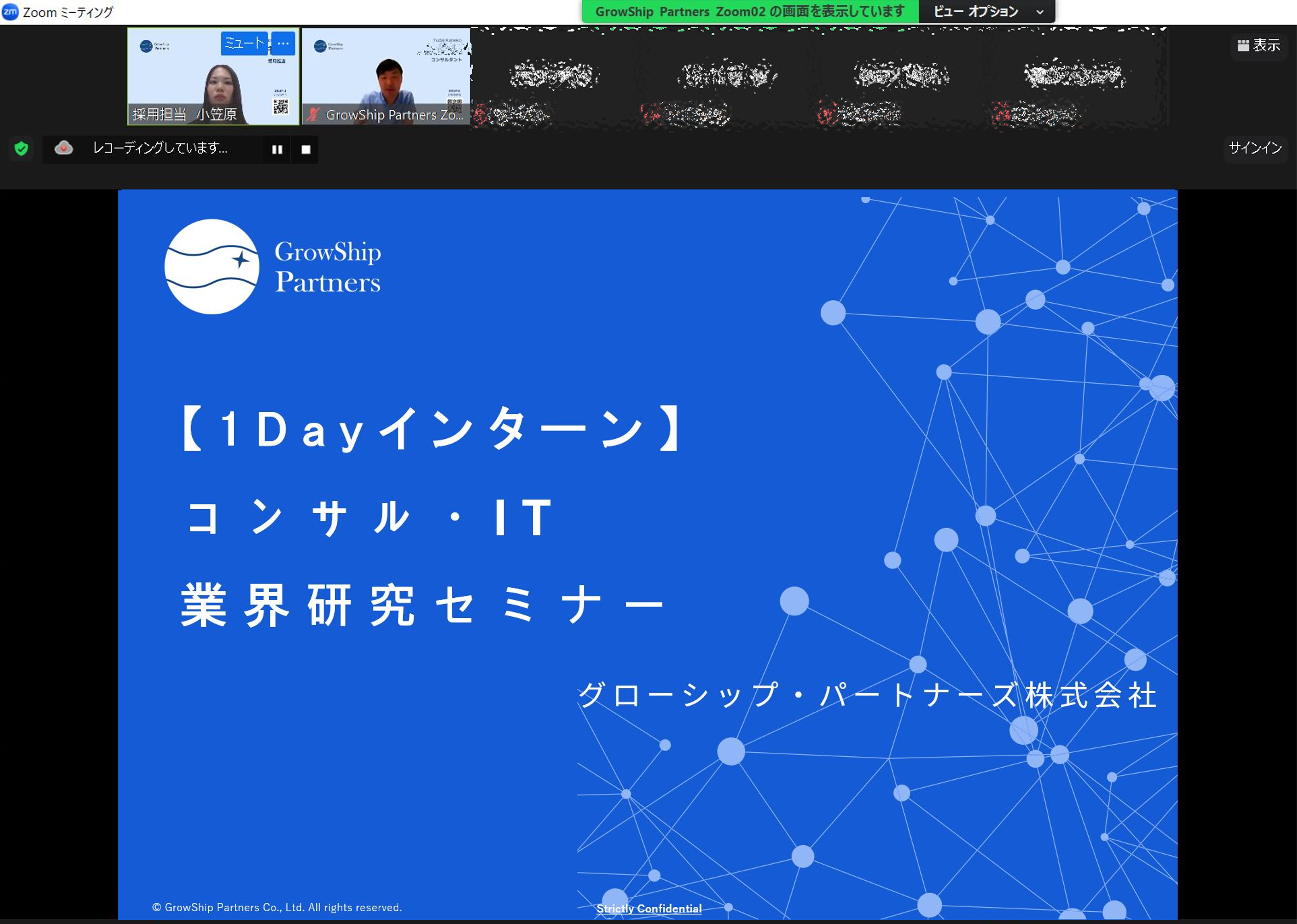Select the 採用担当 小笠原 video thumbnail
Viewport: 1297px width, 924px height.
213,76
